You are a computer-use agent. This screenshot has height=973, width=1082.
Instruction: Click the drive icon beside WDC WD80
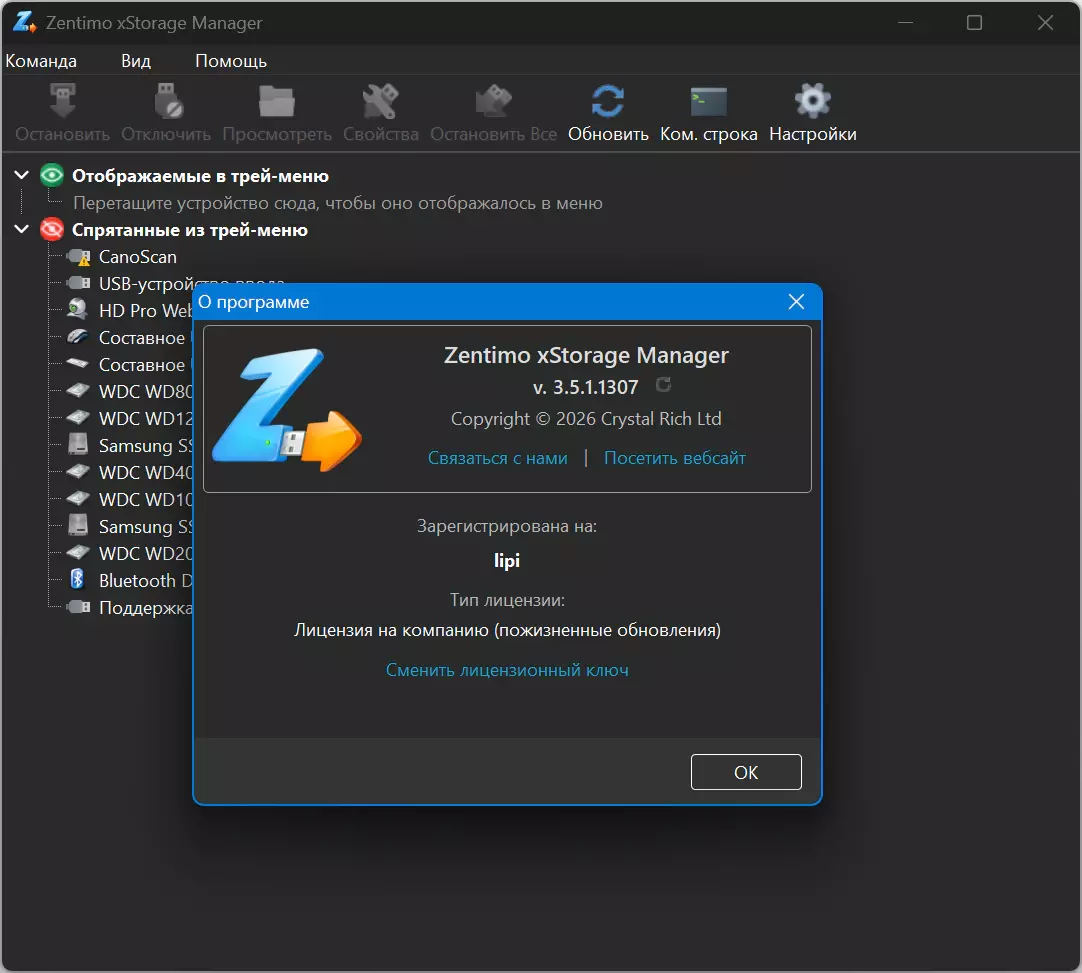tap(78, 391)
